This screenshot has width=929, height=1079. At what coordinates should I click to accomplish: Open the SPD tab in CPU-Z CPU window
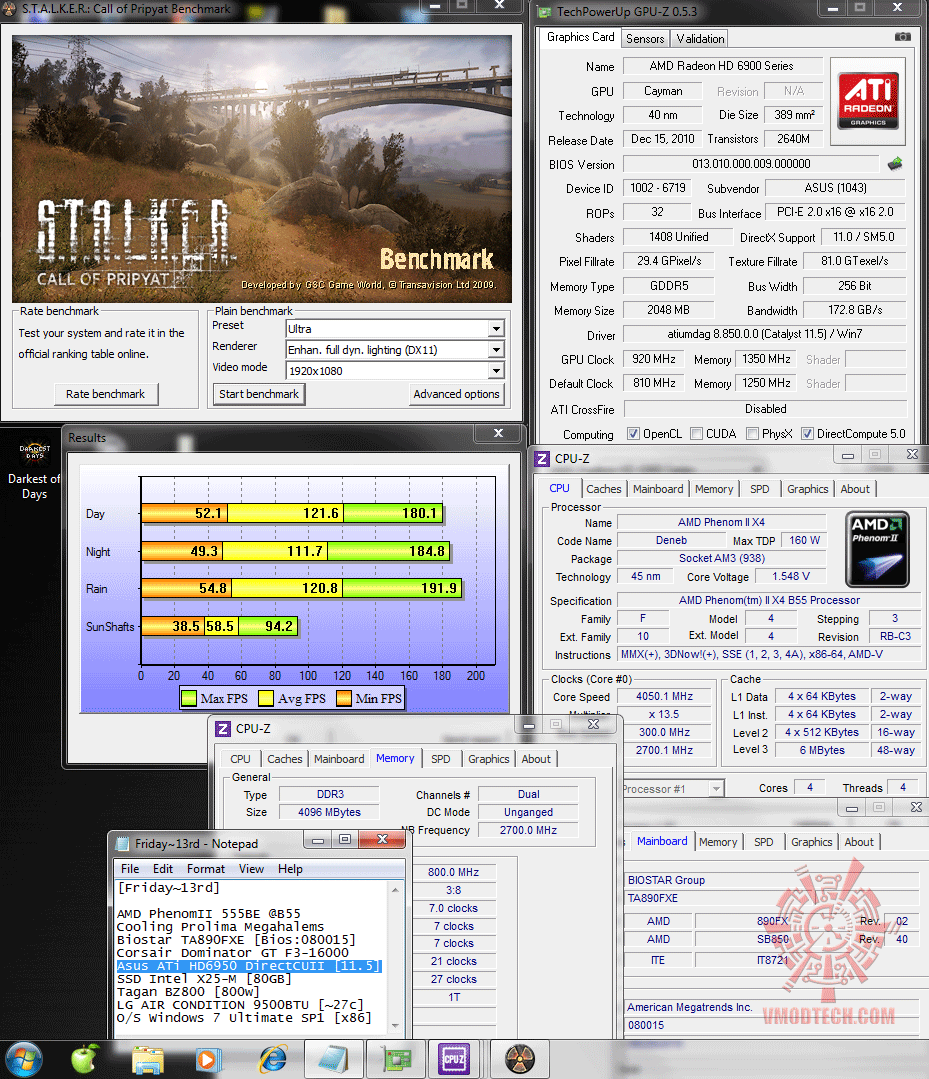(x=760, y=489)
